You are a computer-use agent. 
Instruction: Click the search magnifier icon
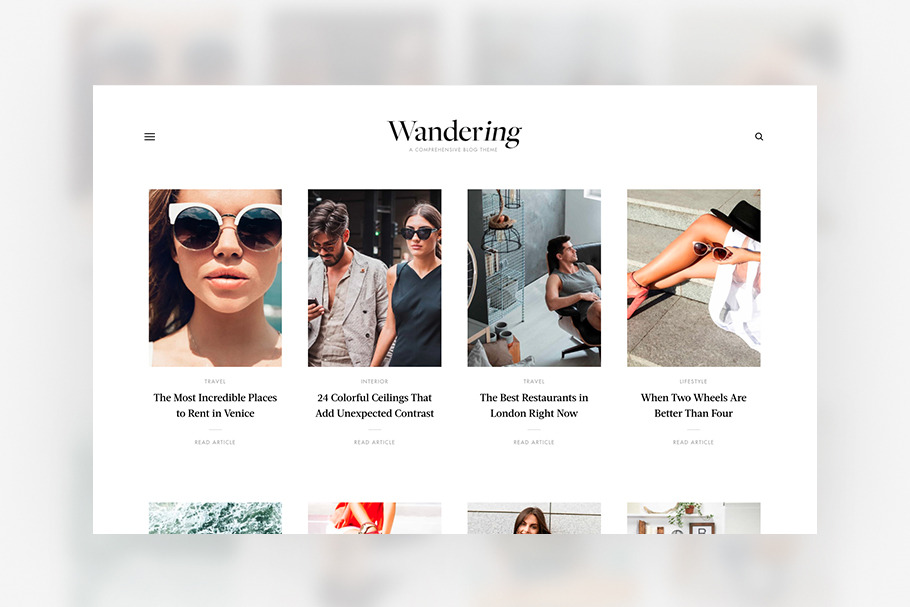759,136
